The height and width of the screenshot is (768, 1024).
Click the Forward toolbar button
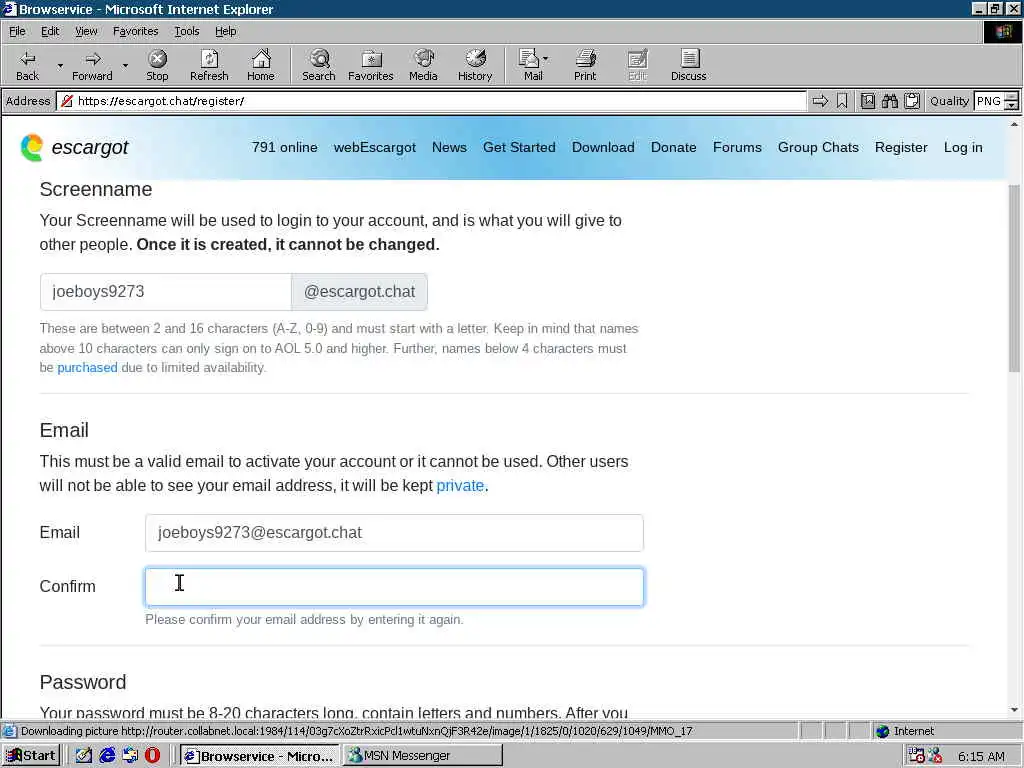[92, 65]
